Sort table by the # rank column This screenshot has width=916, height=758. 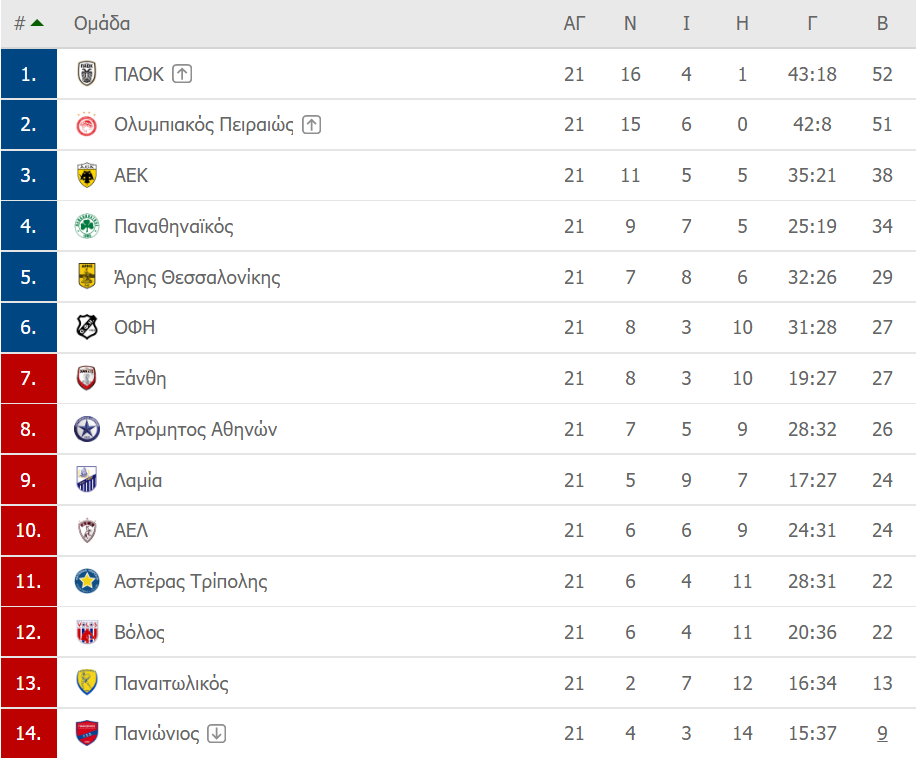click(29, 23)
